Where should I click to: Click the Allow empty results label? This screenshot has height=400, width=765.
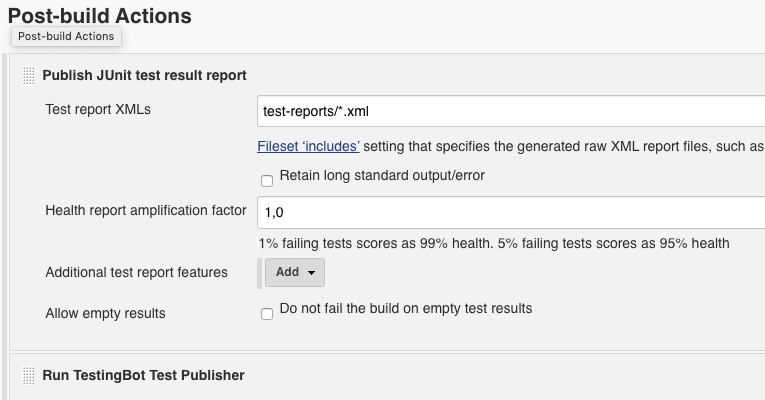tap(105, 313)
